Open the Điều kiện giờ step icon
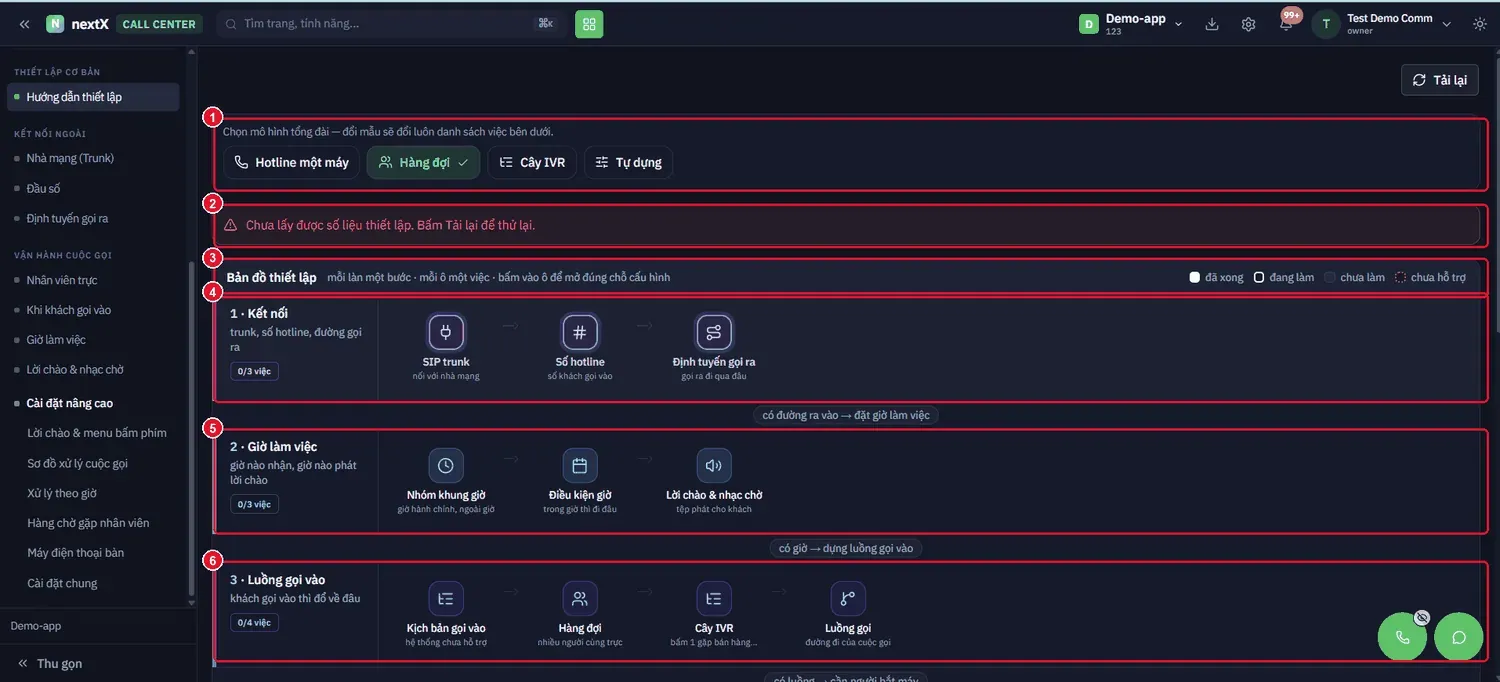 coord(580,465)
